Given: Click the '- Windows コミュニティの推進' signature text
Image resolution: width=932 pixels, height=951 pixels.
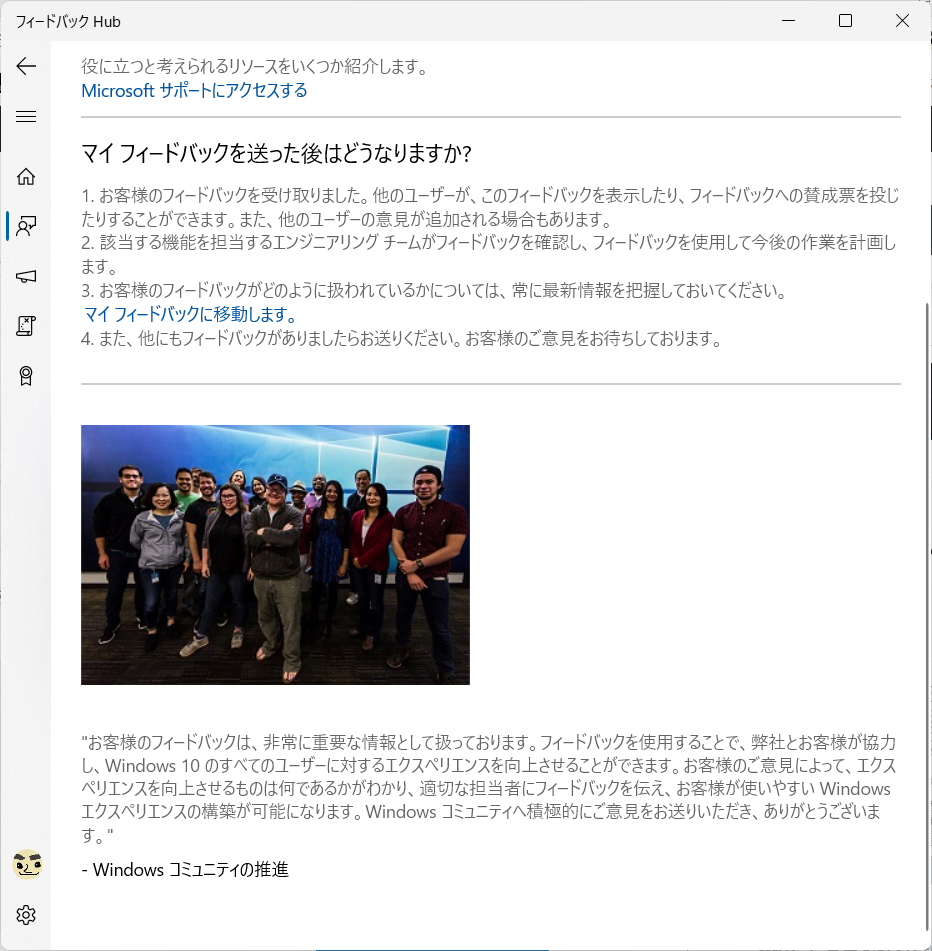Looking at the screenshot, I should (x=185, y=870).
